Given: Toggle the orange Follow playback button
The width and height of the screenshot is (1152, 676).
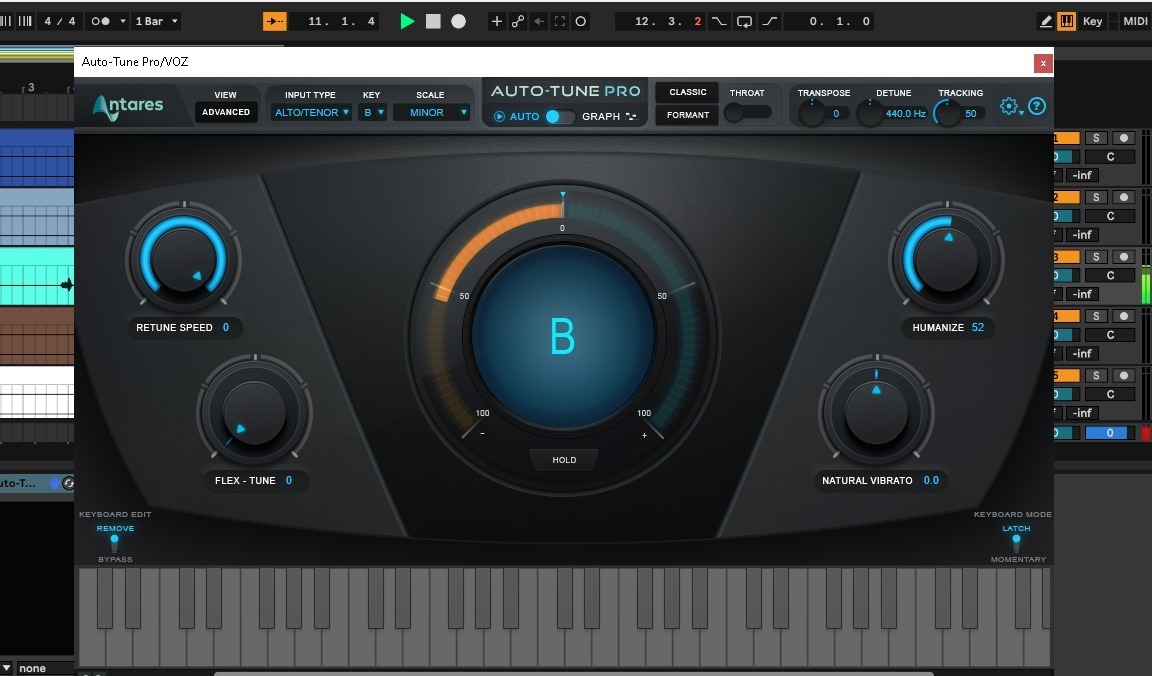Looking at the screenshot, I should coord(275,21).
